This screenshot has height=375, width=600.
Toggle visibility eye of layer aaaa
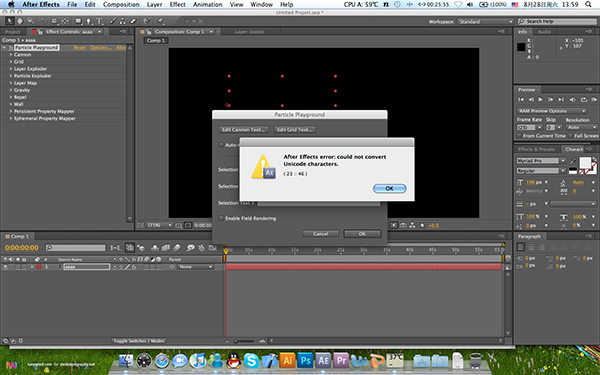click(x=6, y=267)
